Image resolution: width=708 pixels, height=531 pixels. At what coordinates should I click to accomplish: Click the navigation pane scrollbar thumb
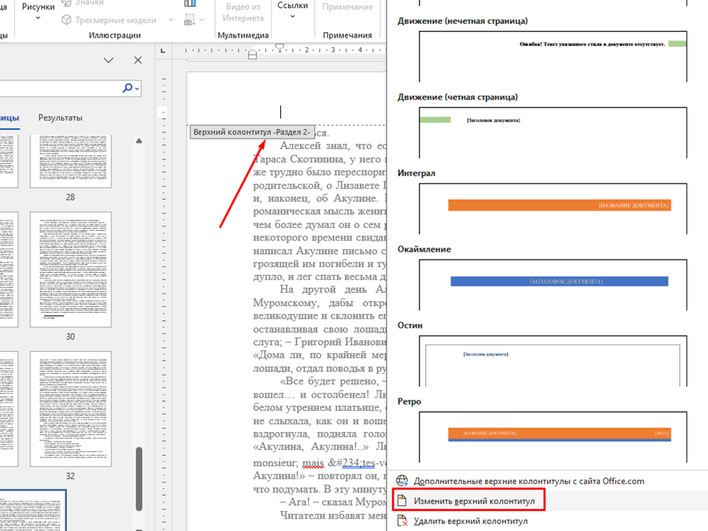[x=139, y=479]
